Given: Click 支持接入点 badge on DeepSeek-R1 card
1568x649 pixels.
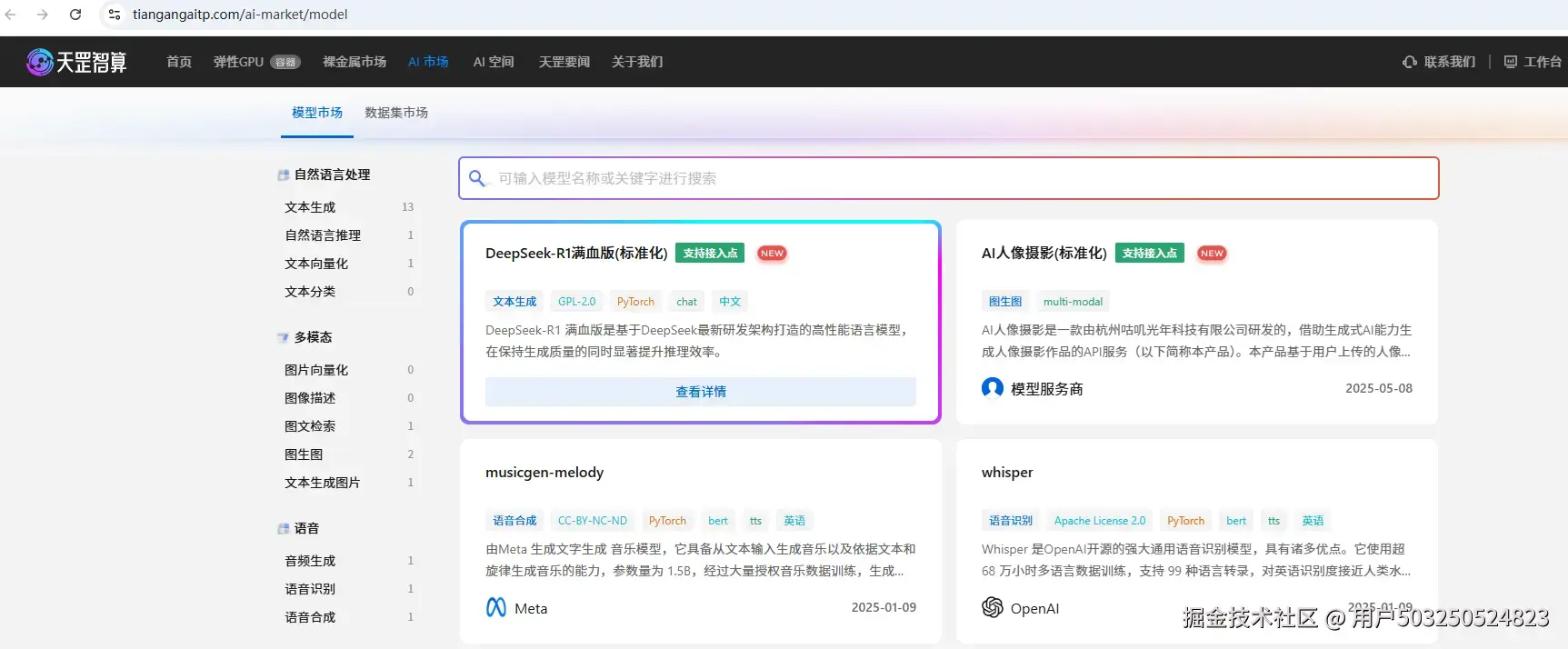Looking at the screenshot, I should (x=710, y=253).
